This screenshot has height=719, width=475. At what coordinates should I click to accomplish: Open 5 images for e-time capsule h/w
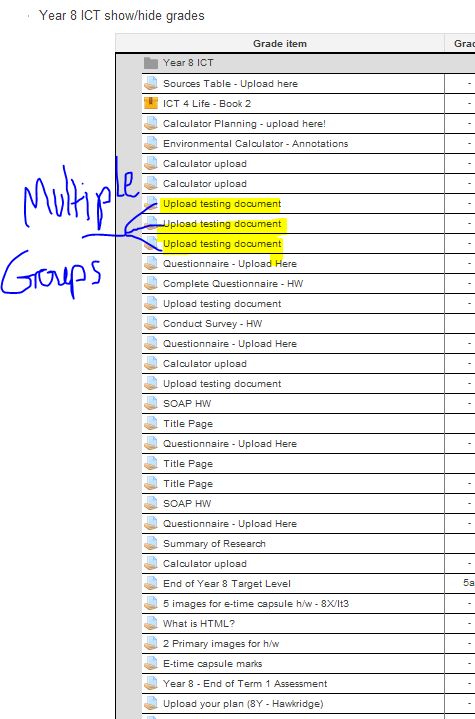pyautogui.click(x=256, y=603)
